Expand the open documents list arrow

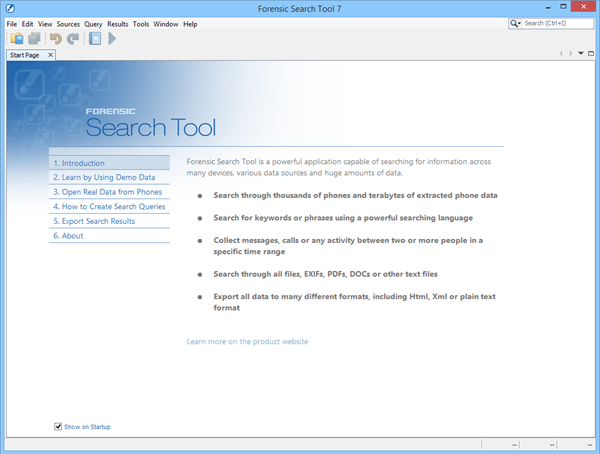(x=581, y=54)
